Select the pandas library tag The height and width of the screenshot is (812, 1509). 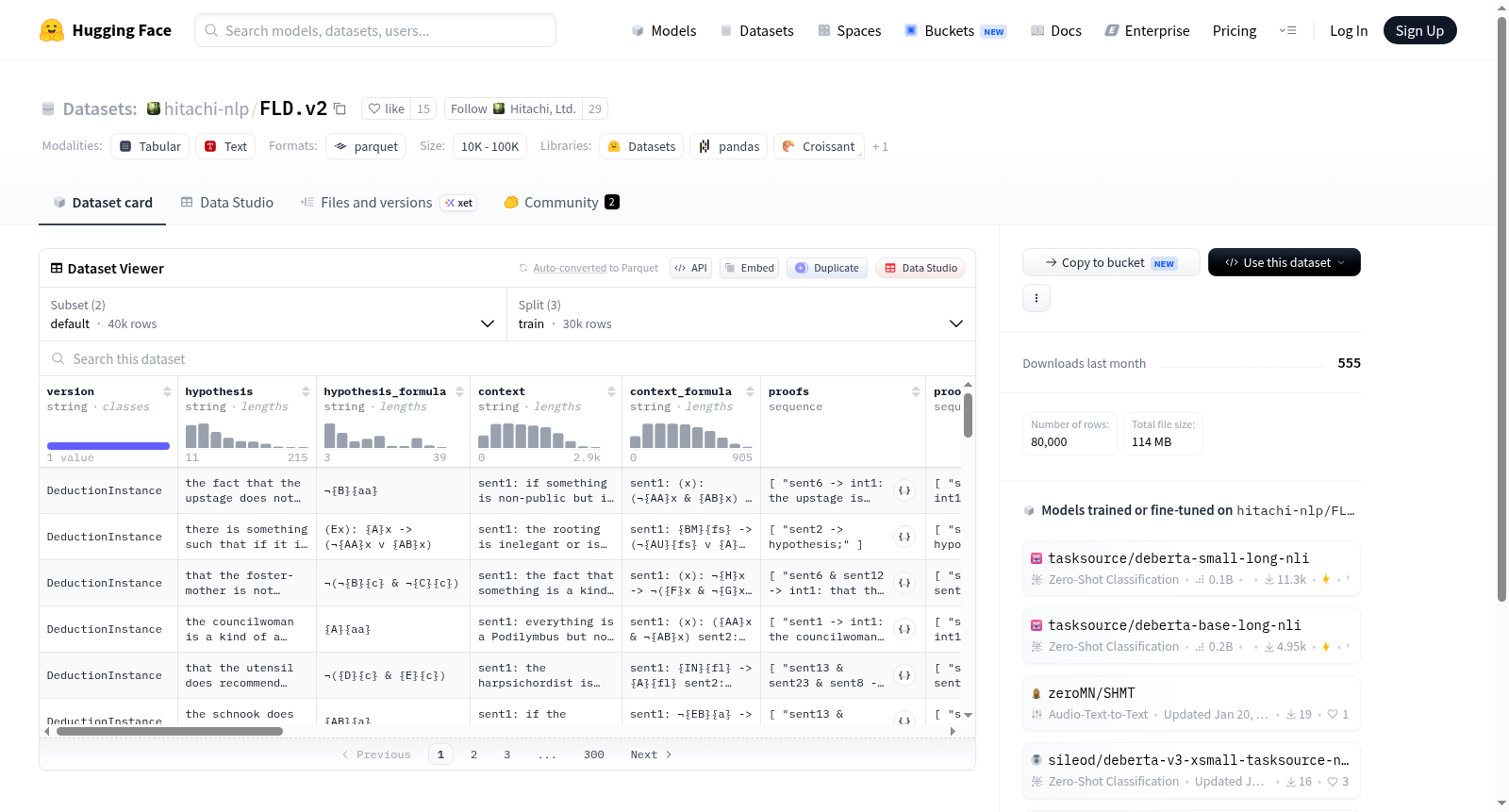[x=729, y=146]
